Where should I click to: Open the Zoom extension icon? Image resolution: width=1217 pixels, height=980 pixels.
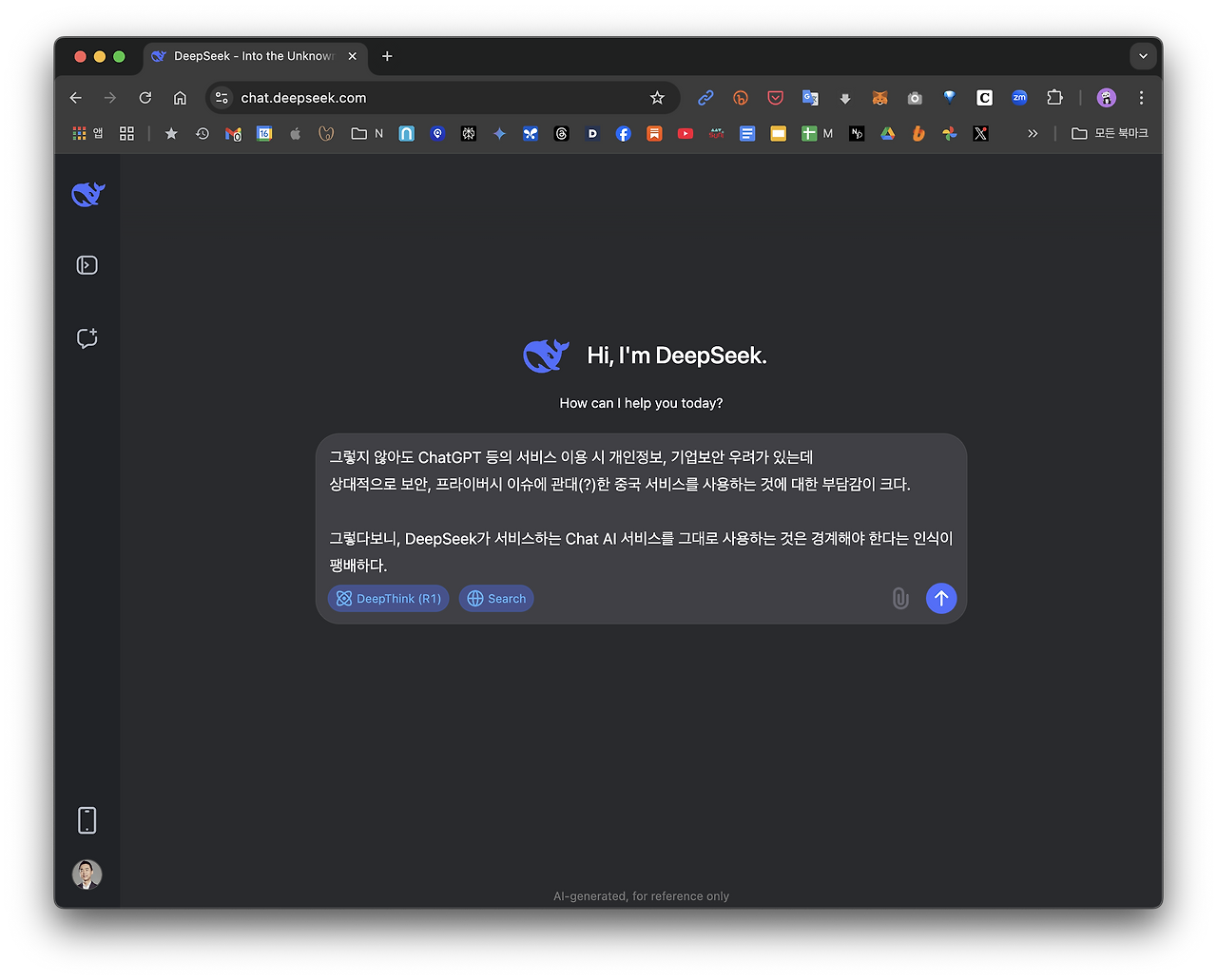(1019, 98)
